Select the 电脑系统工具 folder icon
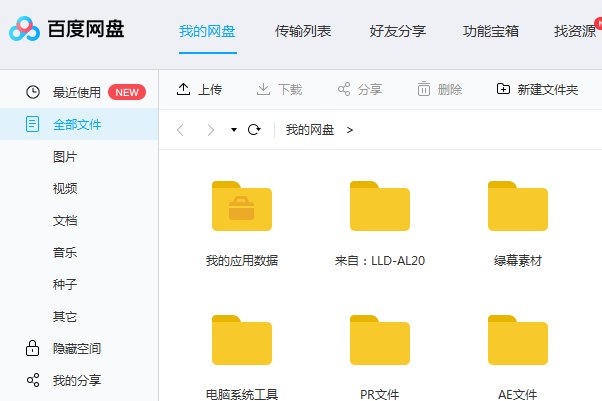Screen dimensions: 602x401 (x=242, y=340)
